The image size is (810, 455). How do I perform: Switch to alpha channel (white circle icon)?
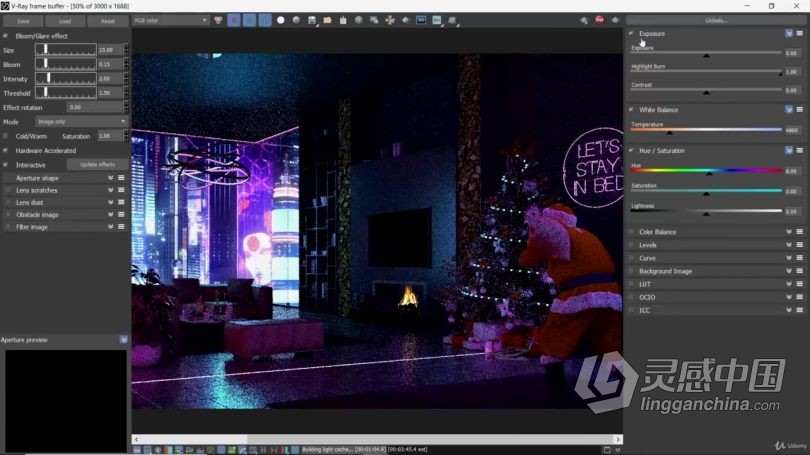pyautogui.click(x=281, y=20)
